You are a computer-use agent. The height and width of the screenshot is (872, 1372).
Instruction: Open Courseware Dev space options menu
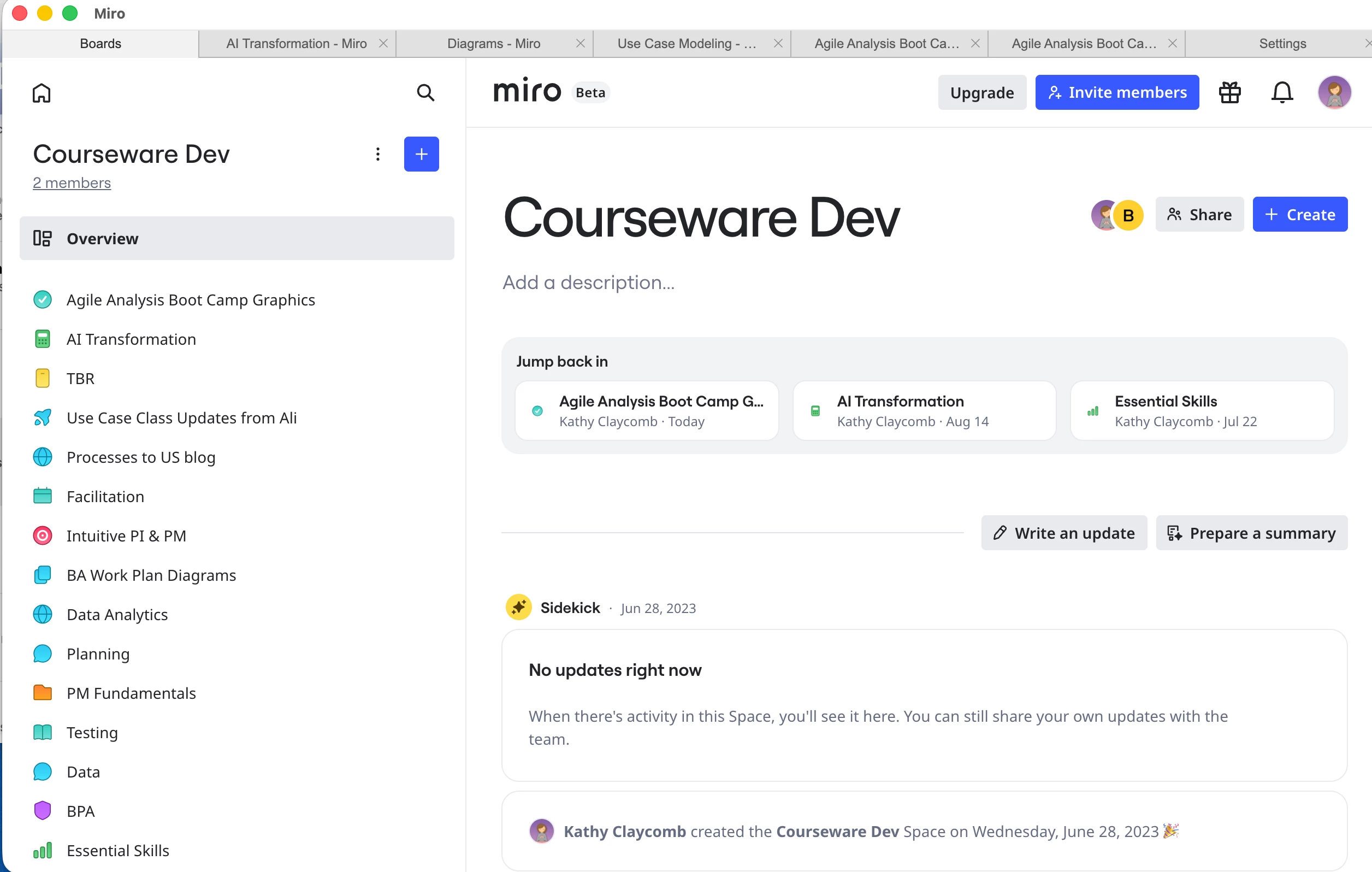click(378, 154)
